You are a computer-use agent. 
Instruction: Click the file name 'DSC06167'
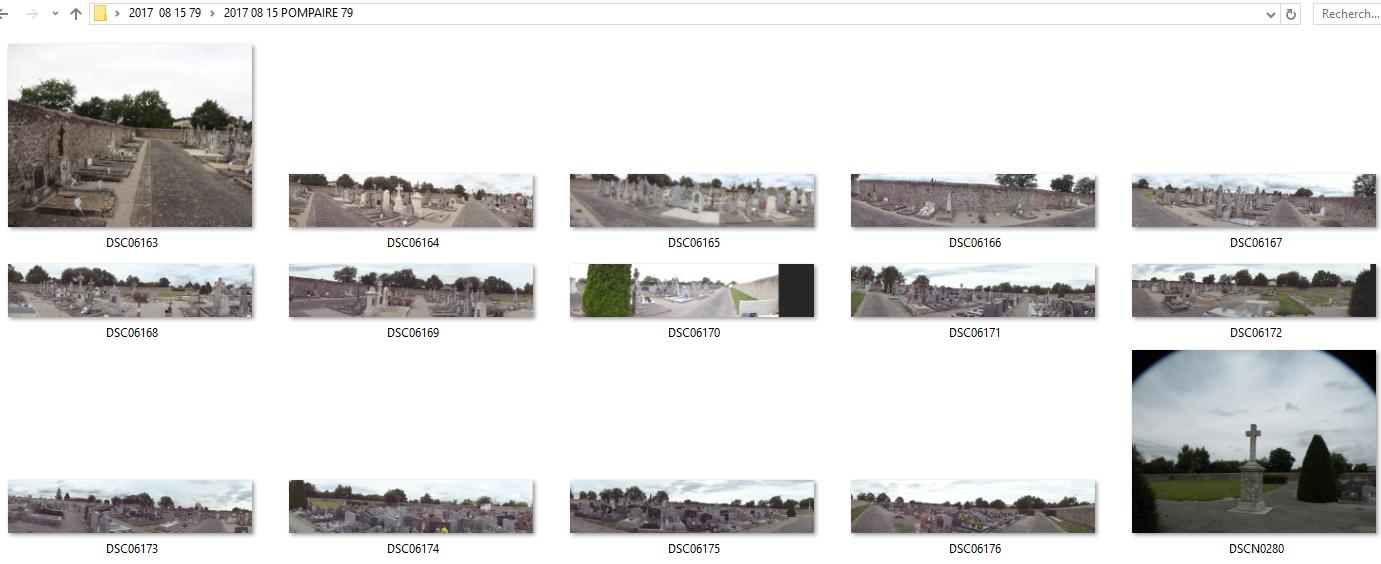1256,243
